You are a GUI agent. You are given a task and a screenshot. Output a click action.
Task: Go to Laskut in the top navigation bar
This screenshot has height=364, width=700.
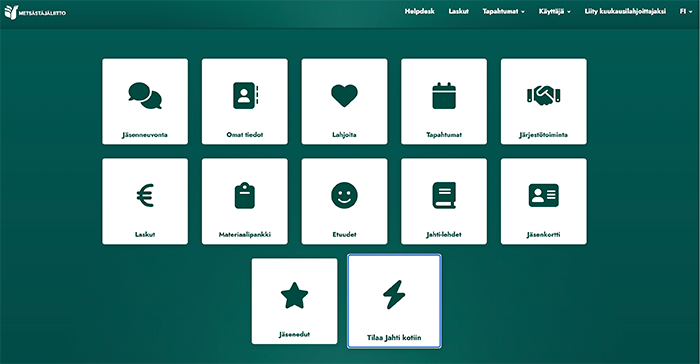point(458,11)
